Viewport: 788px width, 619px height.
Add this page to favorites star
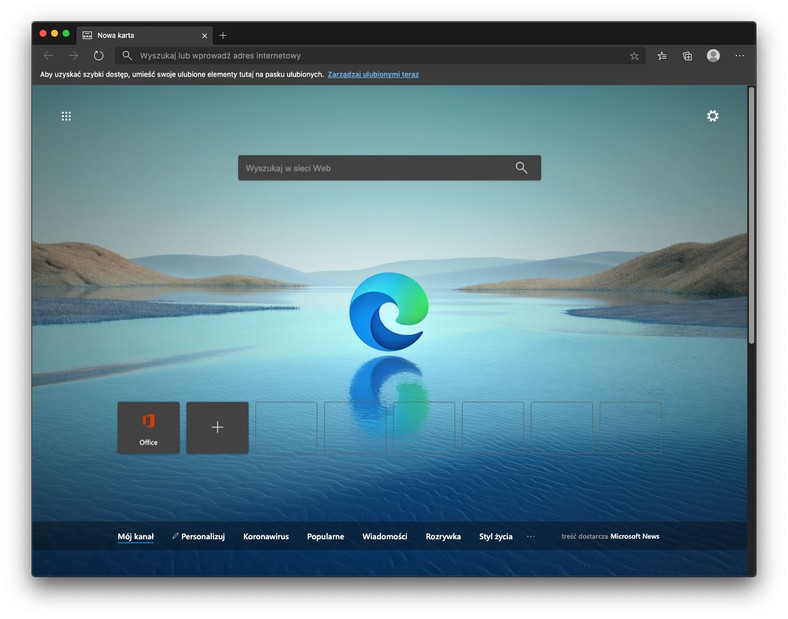click(634, 56)
